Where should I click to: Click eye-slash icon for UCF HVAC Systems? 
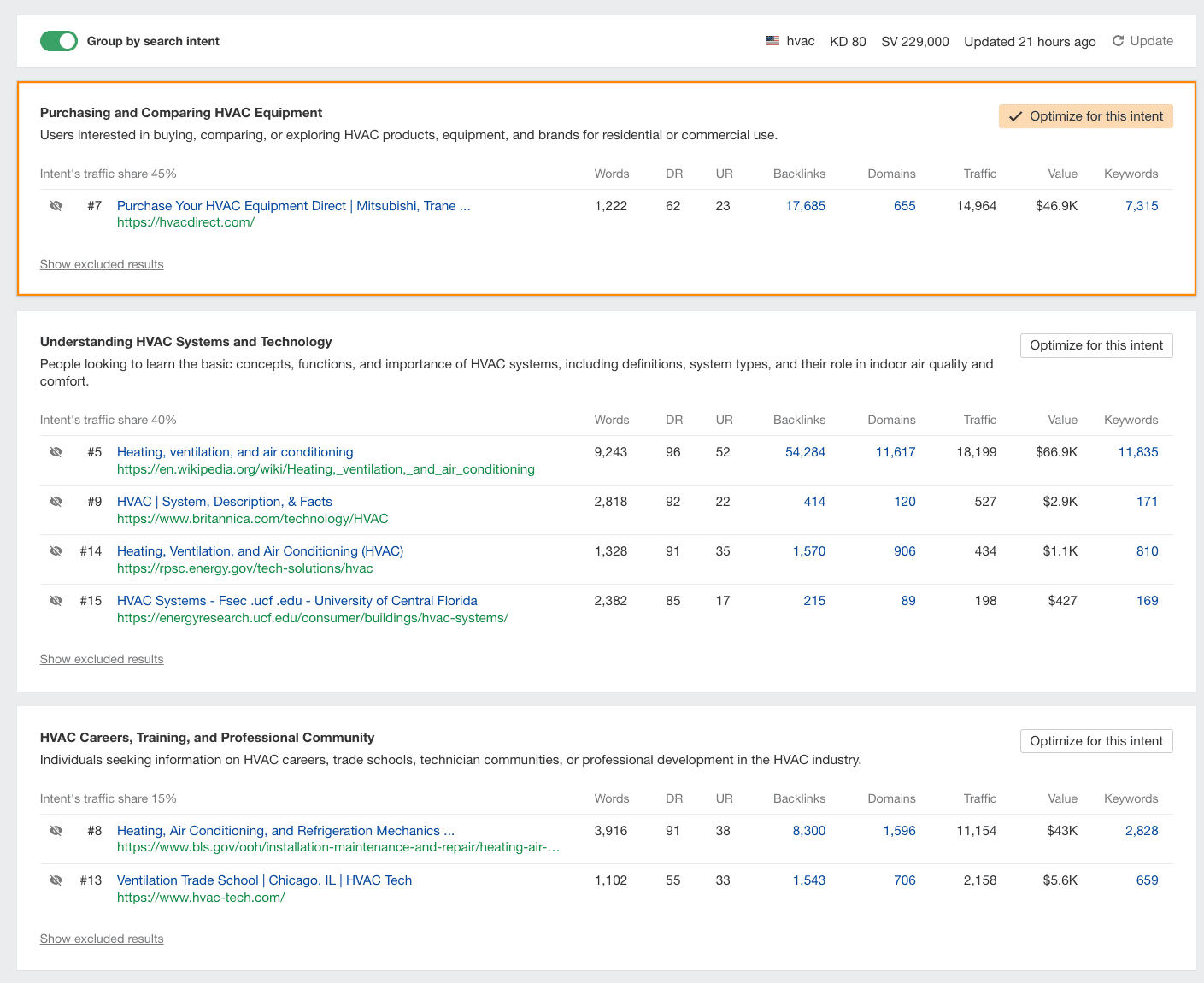point(56,601)
